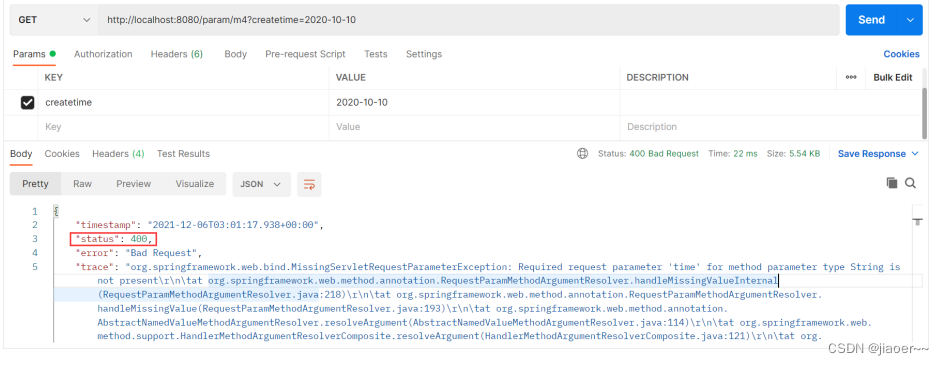Click the copy response icon
Image resolution: width=944 pixels, height=365 pixels.
pos(892,183)
